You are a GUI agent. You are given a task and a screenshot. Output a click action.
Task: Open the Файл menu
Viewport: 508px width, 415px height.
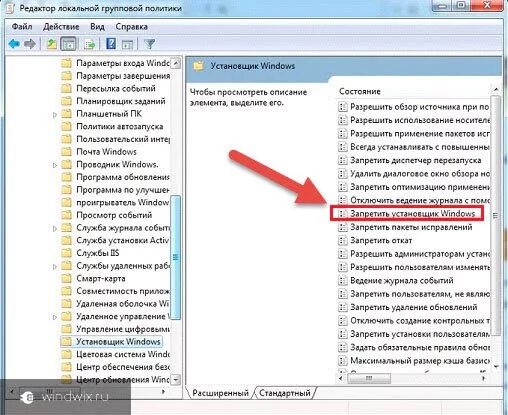point(22,26)
